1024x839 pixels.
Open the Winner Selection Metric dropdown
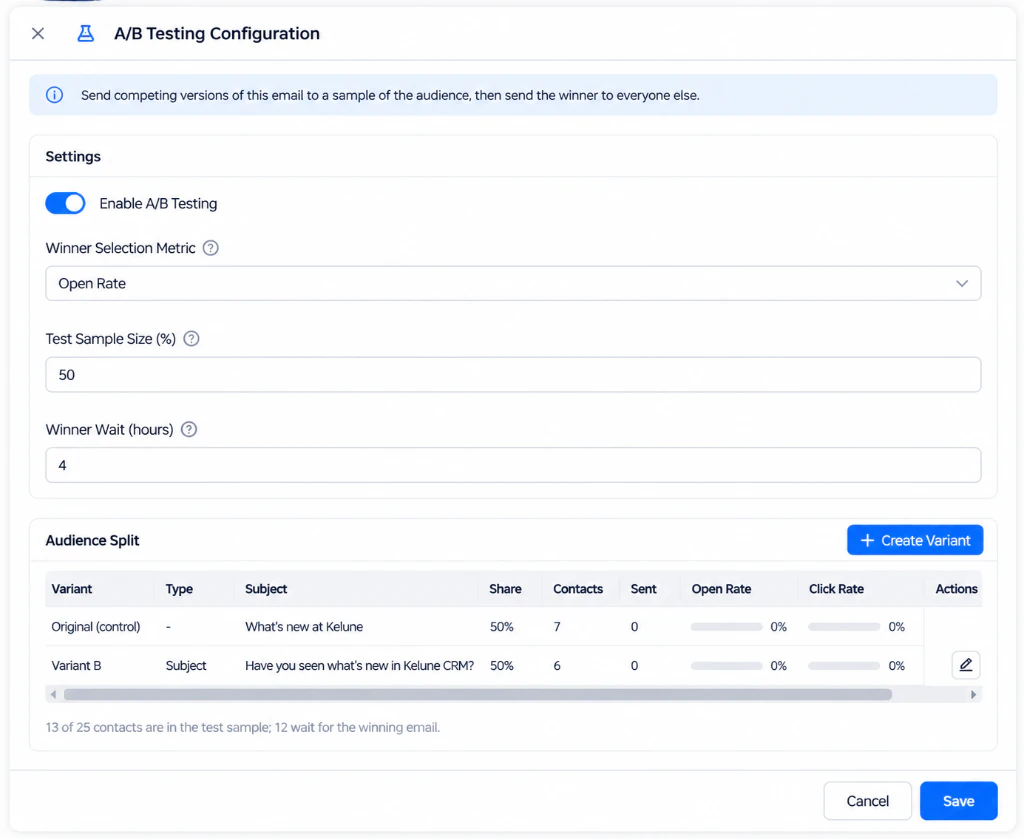[x=513, y=283]
